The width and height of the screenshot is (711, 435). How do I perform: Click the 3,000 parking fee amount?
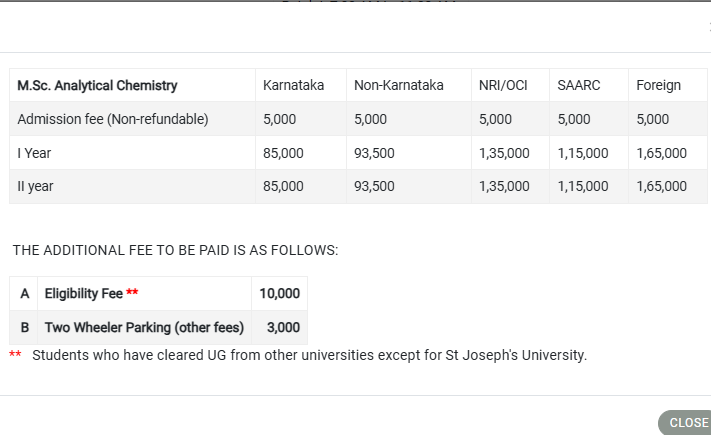click(x=283, y=327)
